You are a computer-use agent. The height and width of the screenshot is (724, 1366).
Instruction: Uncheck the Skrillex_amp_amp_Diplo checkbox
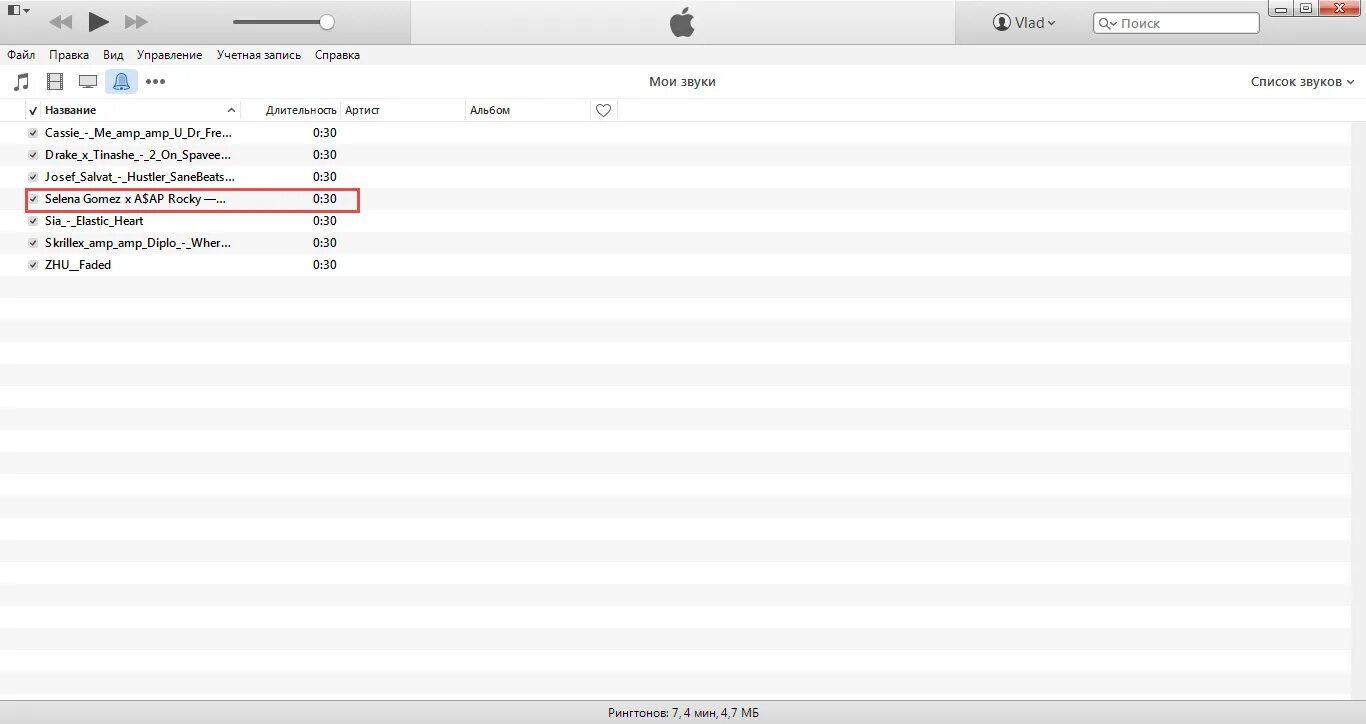[x=33, y=243]
